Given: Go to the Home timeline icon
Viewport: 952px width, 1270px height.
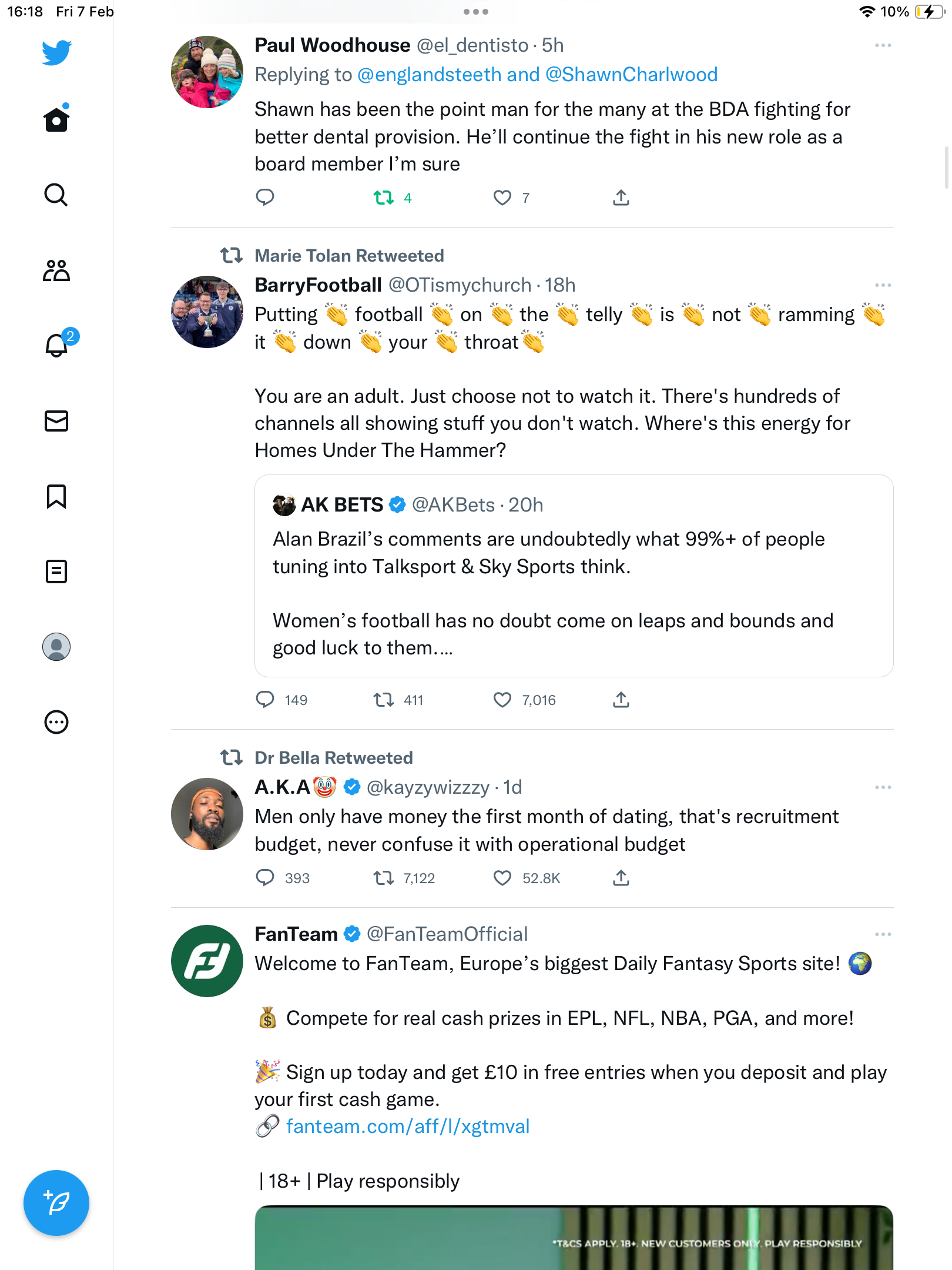Looking at the screenshot, I should pos(56,119).
